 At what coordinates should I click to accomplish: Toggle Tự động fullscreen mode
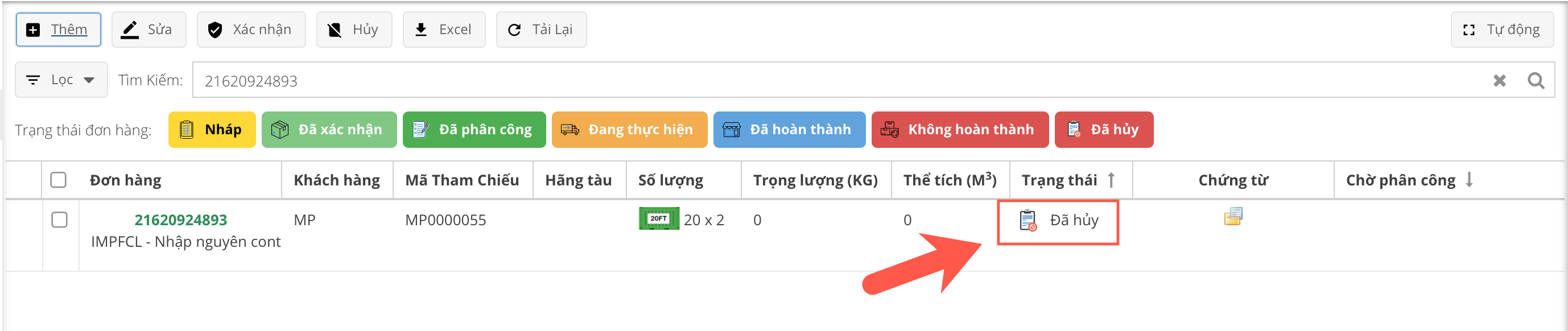coord(1501,30)
